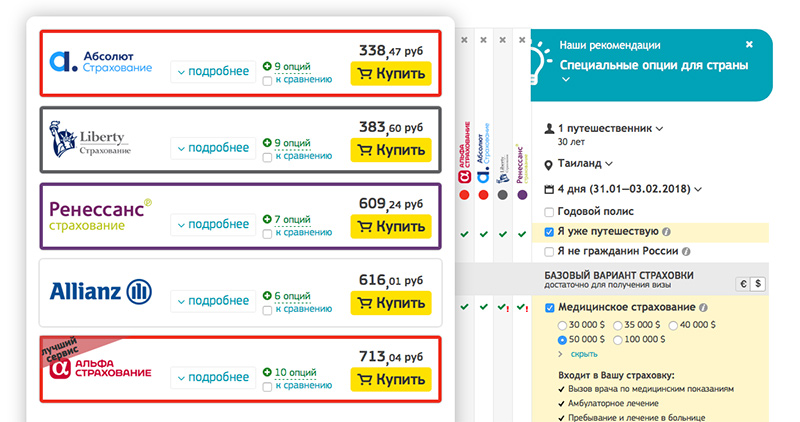Add Allianz to comparison checkbox
The image size is (800, 422).
pyautogui.click(x=267, y=310)
